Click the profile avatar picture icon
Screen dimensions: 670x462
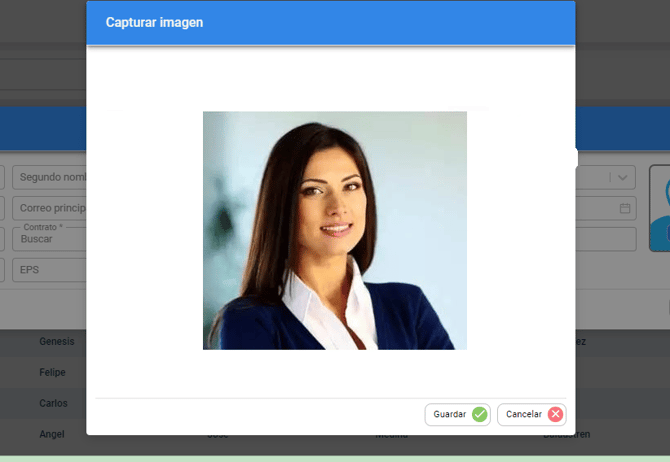coord(660,208)
